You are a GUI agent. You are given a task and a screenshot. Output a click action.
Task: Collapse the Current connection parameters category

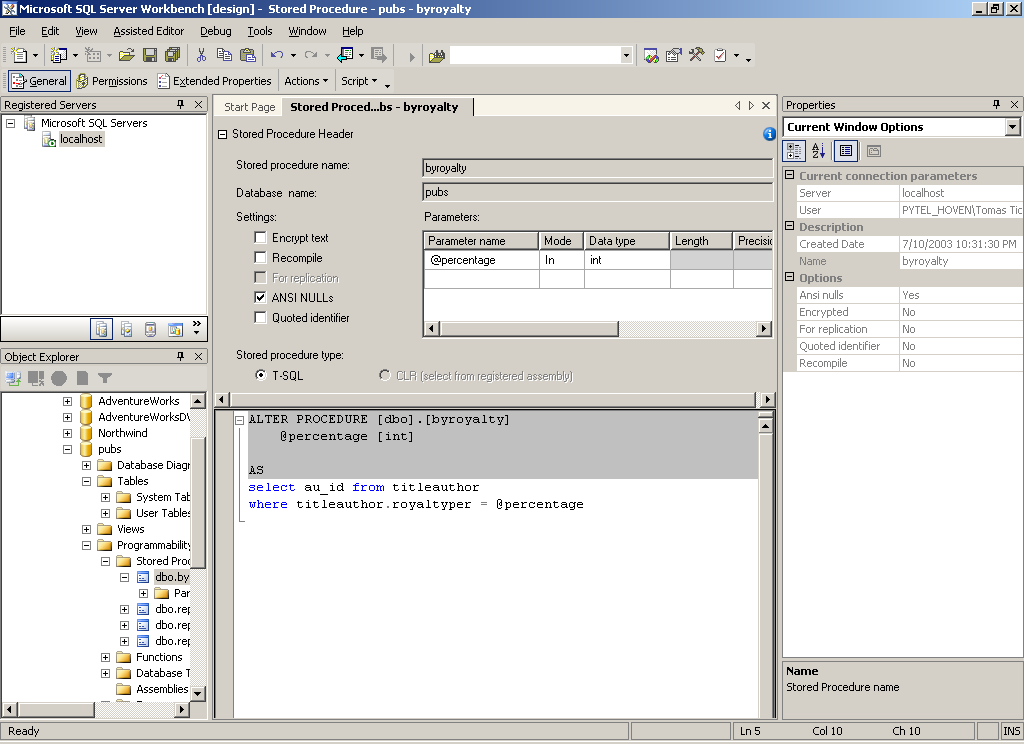pyautogui.click(x=790, y=175)
